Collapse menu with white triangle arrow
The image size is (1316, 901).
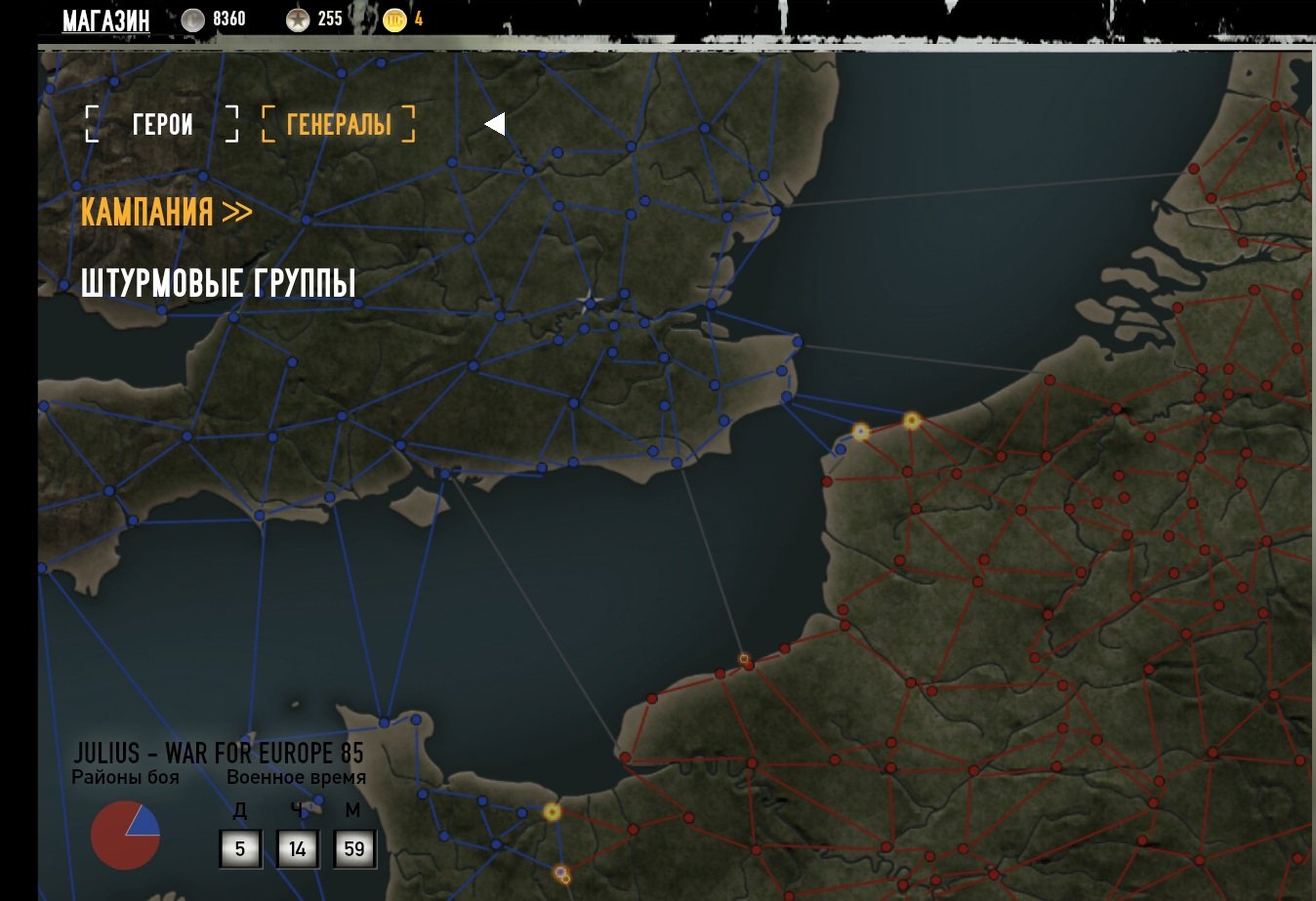[x=495, y=124]
